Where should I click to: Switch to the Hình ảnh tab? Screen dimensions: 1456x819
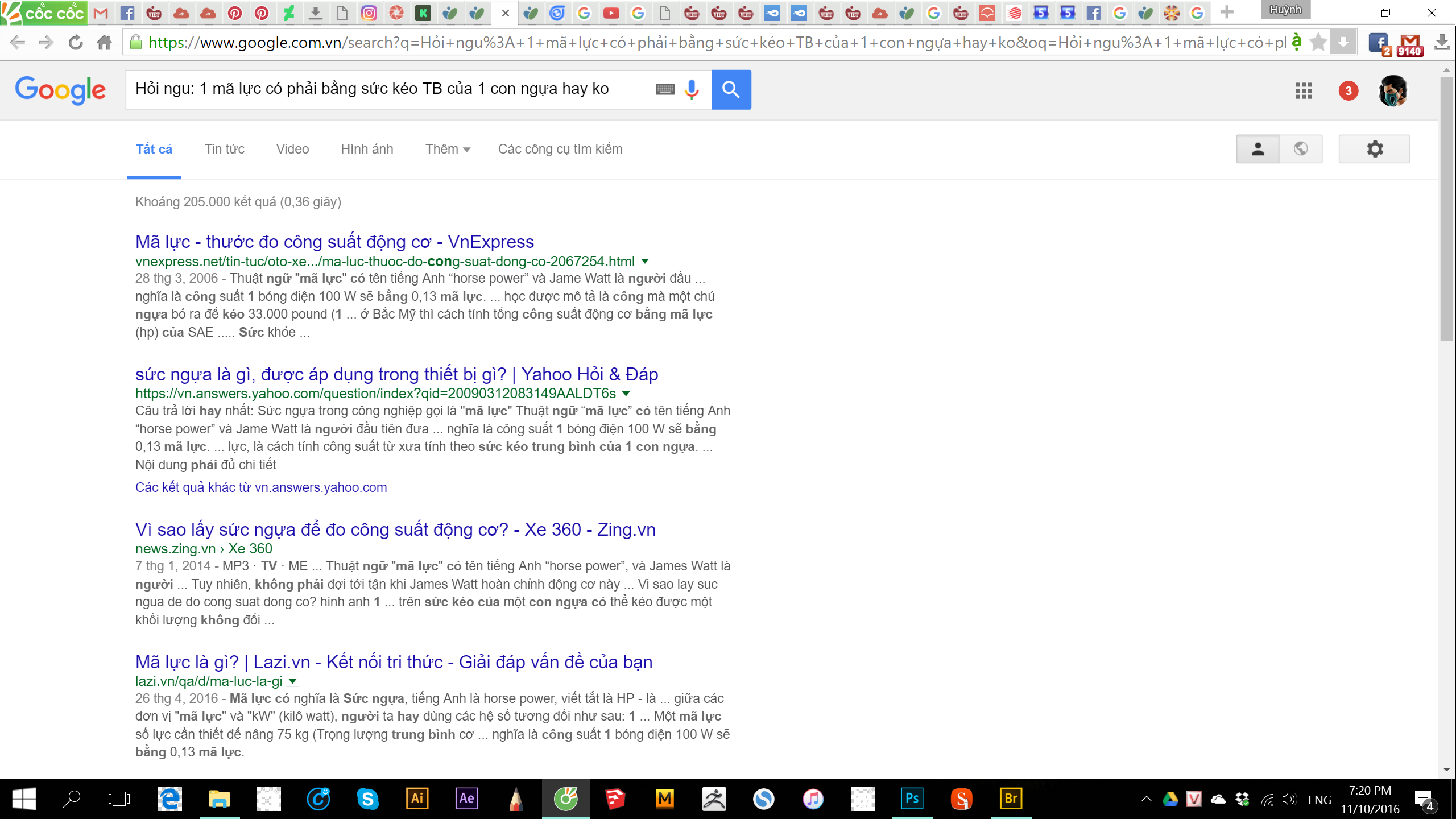pos(367,149)
